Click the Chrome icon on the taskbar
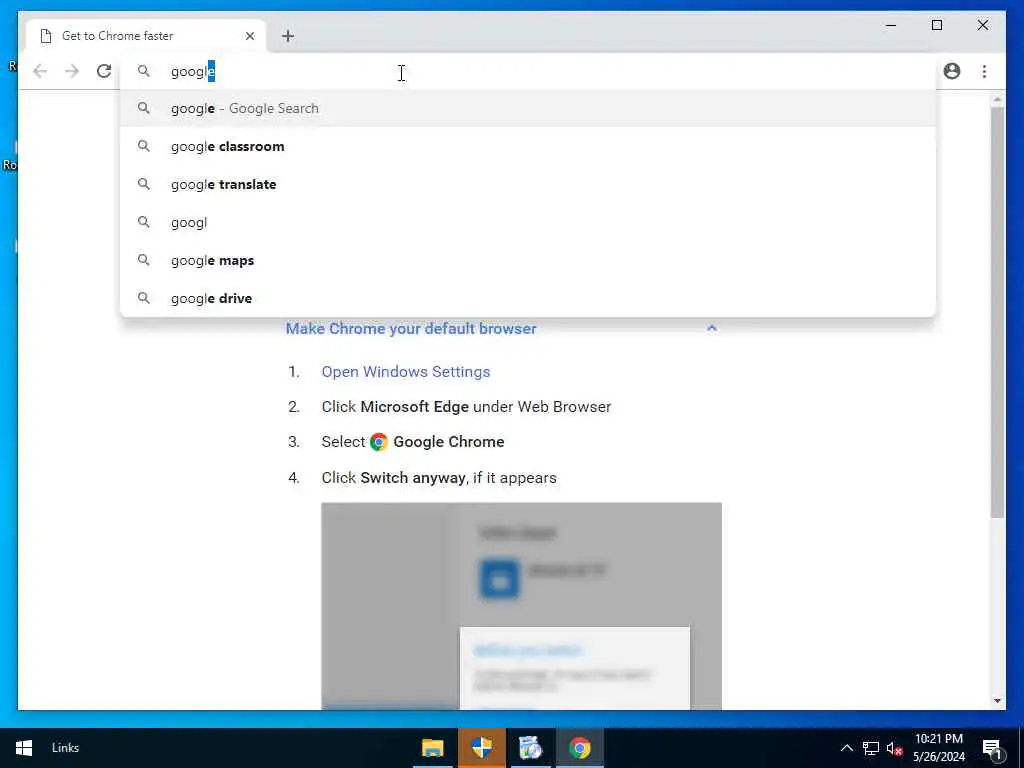 coord(579,748)
